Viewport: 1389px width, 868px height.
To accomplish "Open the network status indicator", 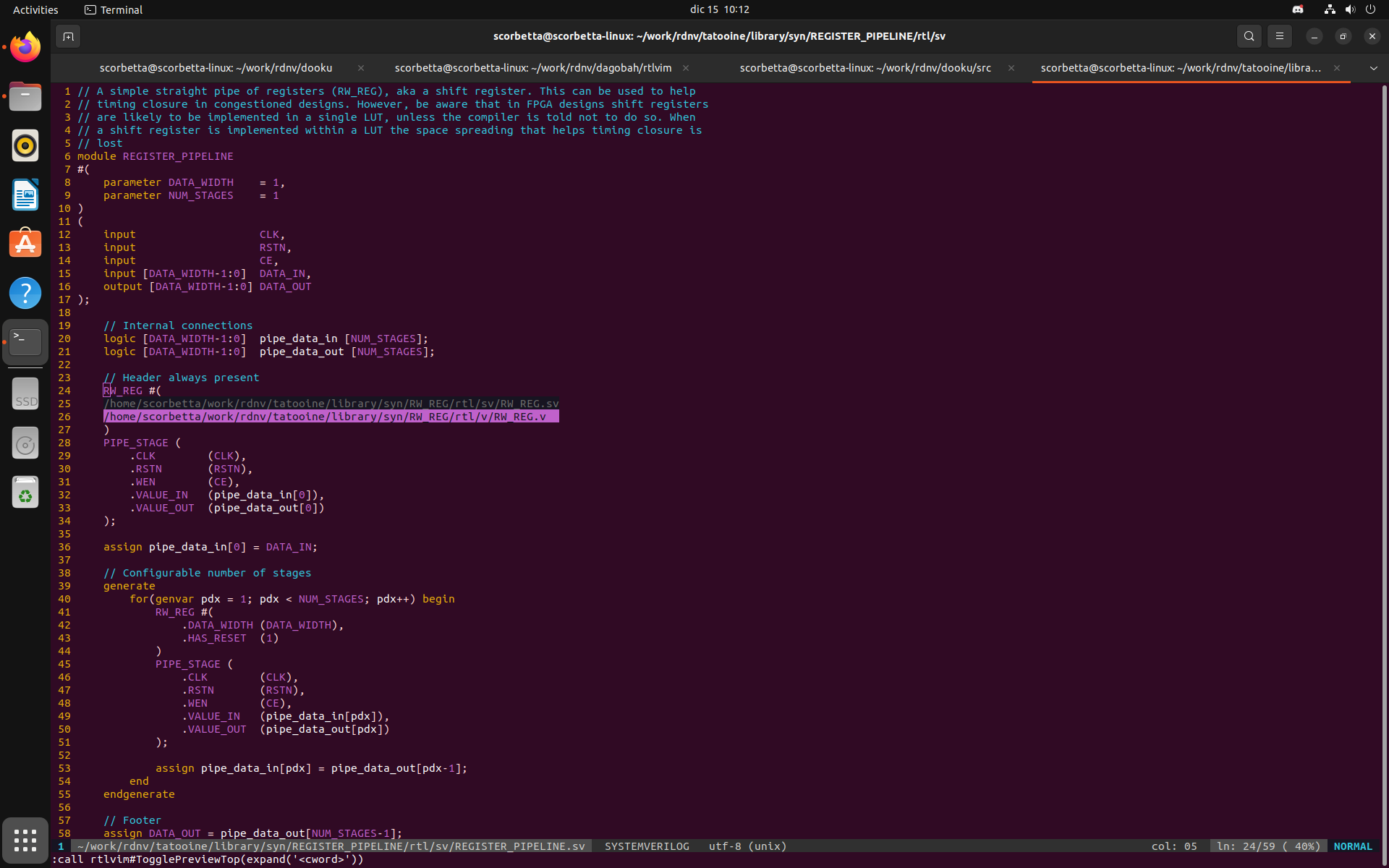I will point(1330,9).
